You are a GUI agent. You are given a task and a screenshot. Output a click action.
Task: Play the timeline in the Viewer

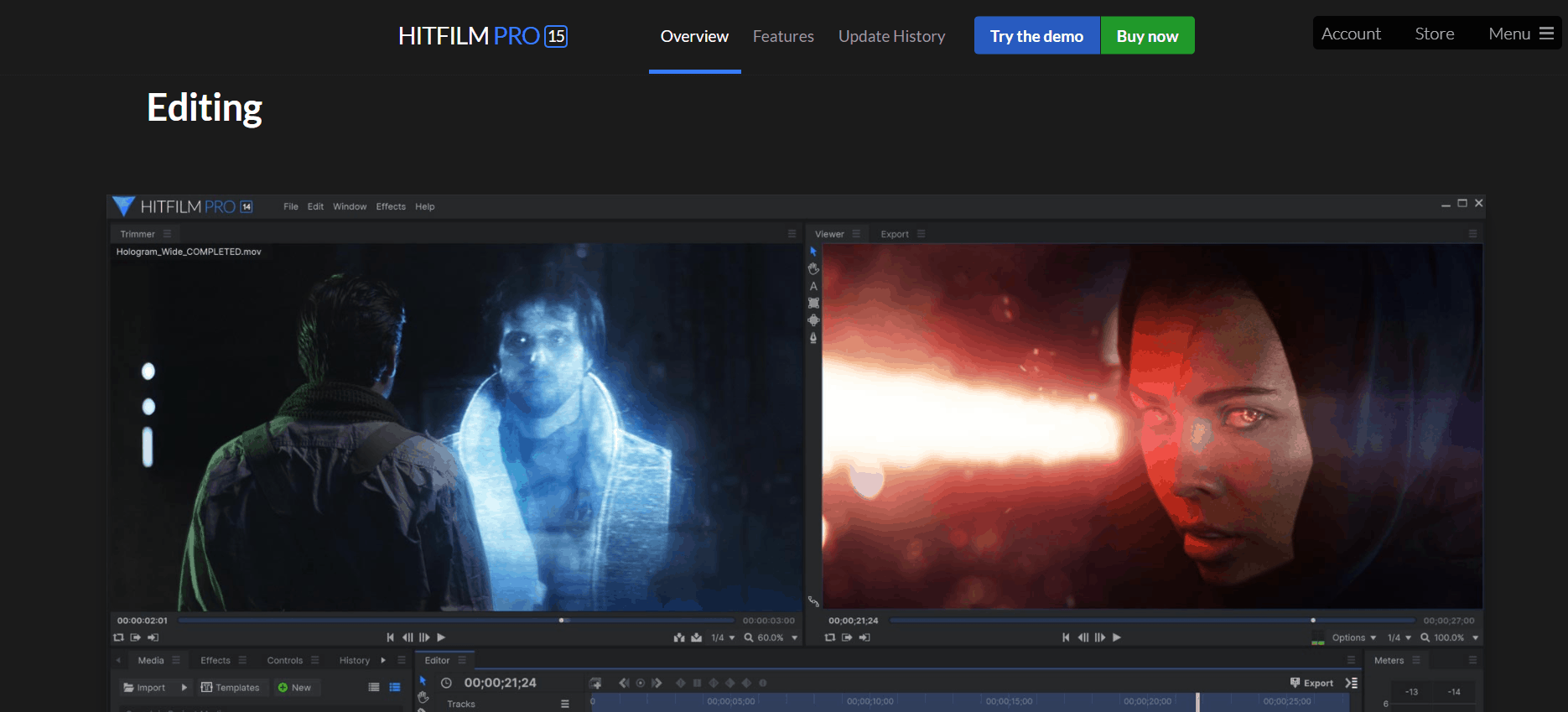[x=1116, y=637]
